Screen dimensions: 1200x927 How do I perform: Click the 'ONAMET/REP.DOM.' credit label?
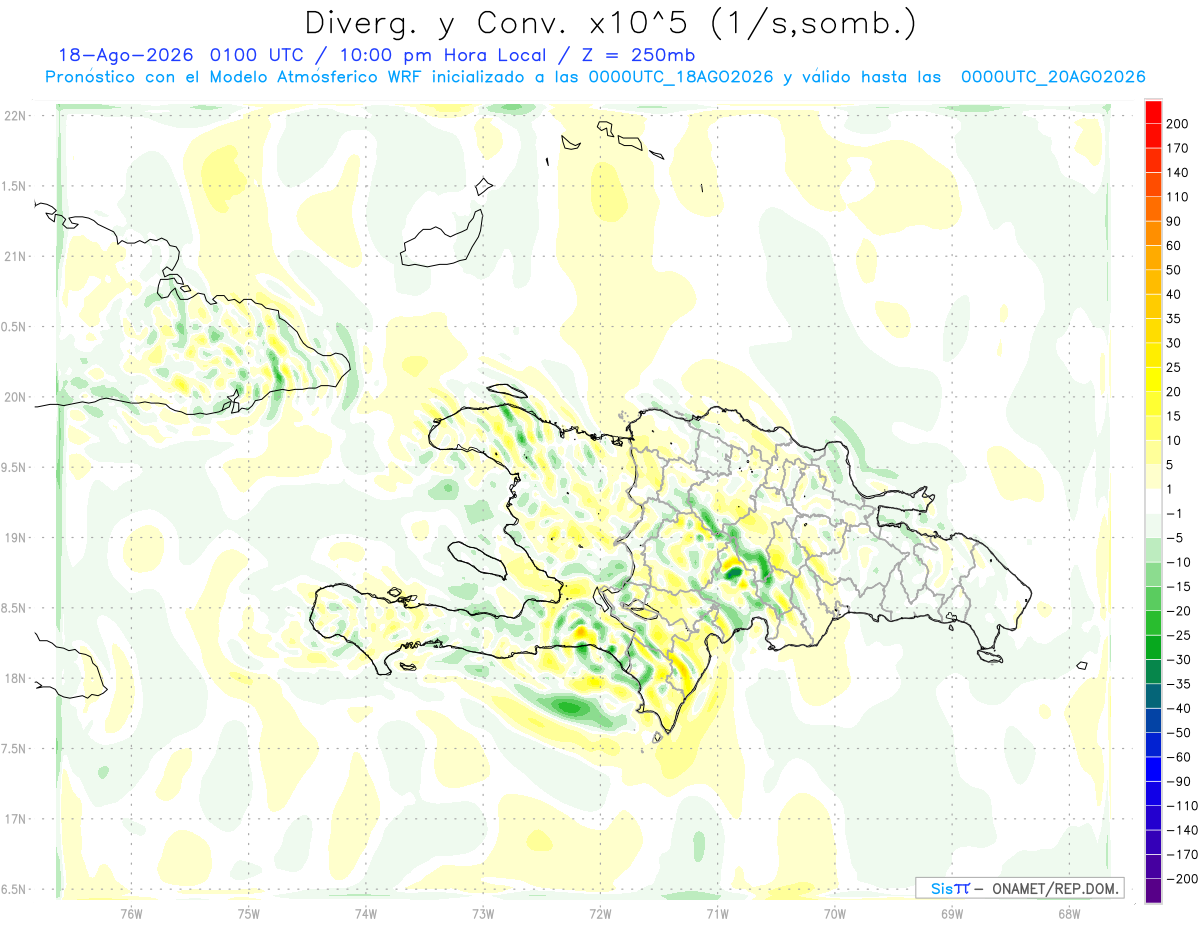point(1055,888)
